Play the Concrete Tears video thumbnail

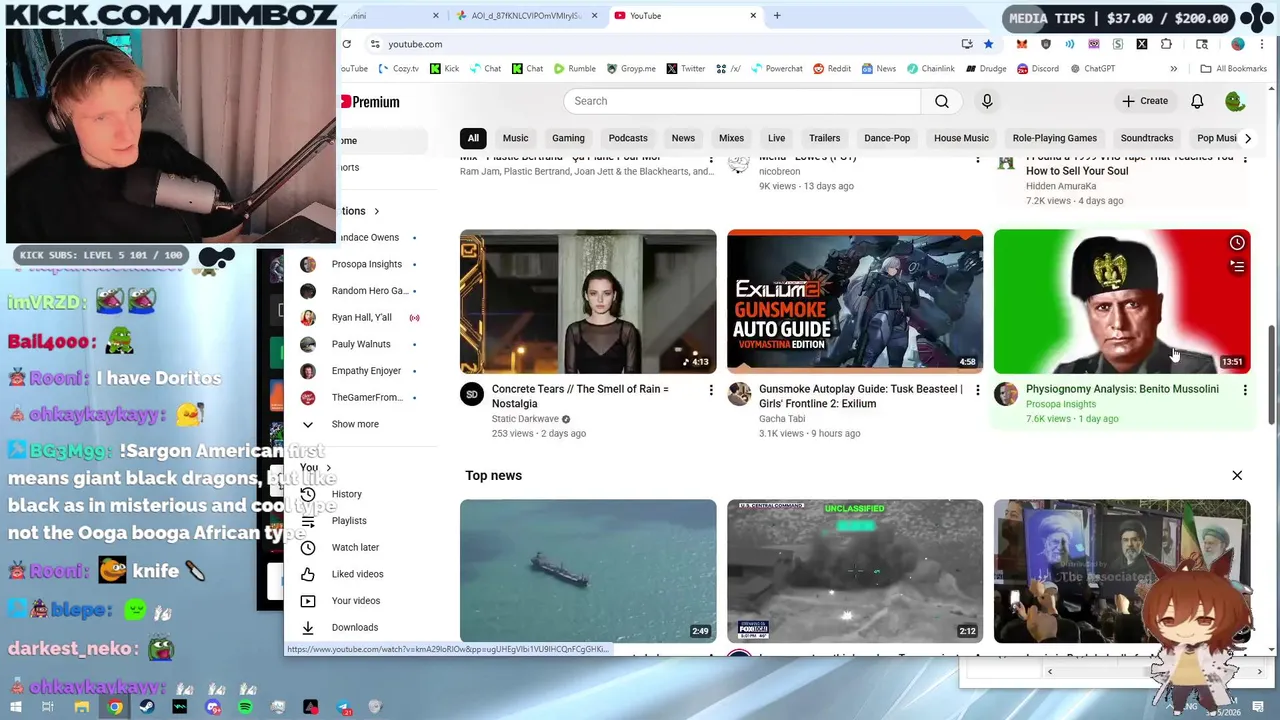[x=588, y=301]
